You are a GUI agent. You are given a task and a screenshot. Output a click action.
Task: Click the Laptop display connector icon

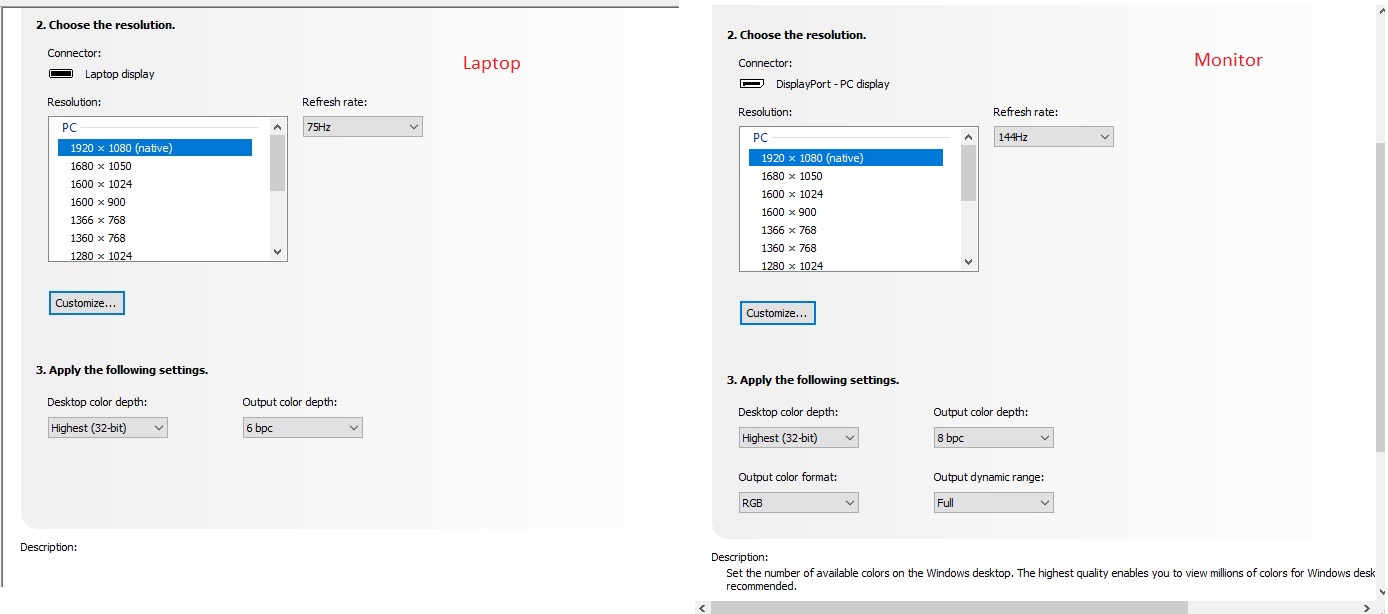pyautogui.click(x=61, y=74)
